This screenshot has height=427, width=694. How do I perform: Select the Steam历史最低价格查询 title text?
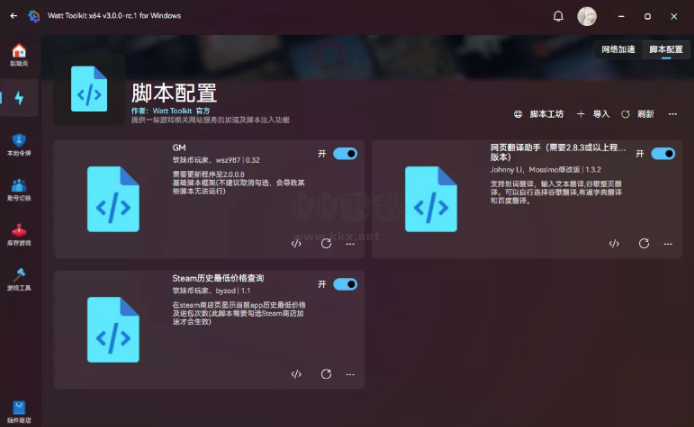218,278
